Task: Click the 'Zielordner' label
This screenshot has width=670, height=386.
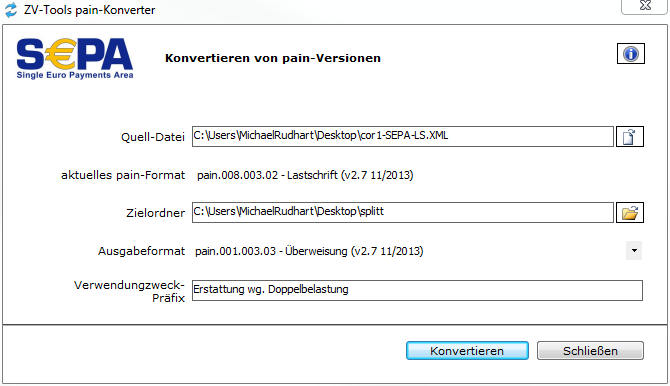Action: [156, 213]
